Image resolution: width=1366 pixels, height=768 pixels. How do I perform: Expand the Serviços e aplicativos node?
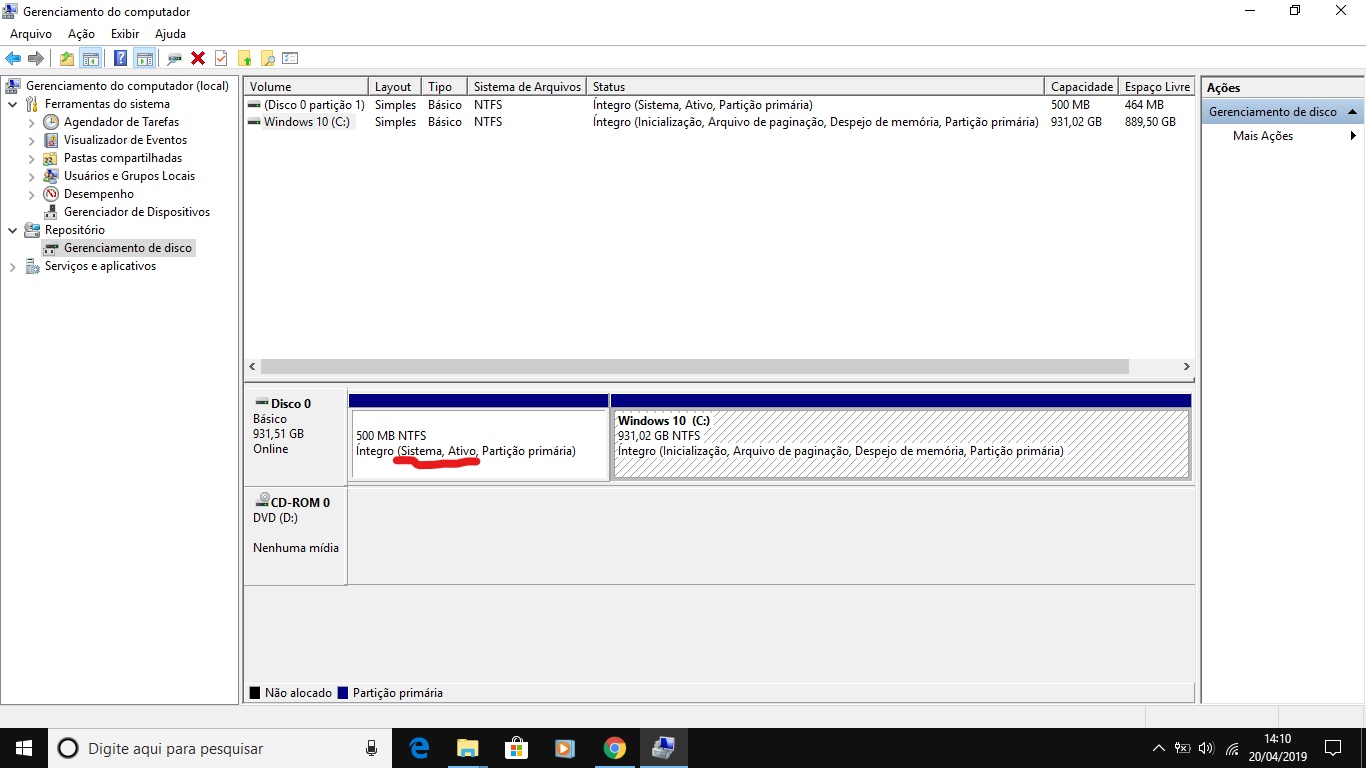12,266
